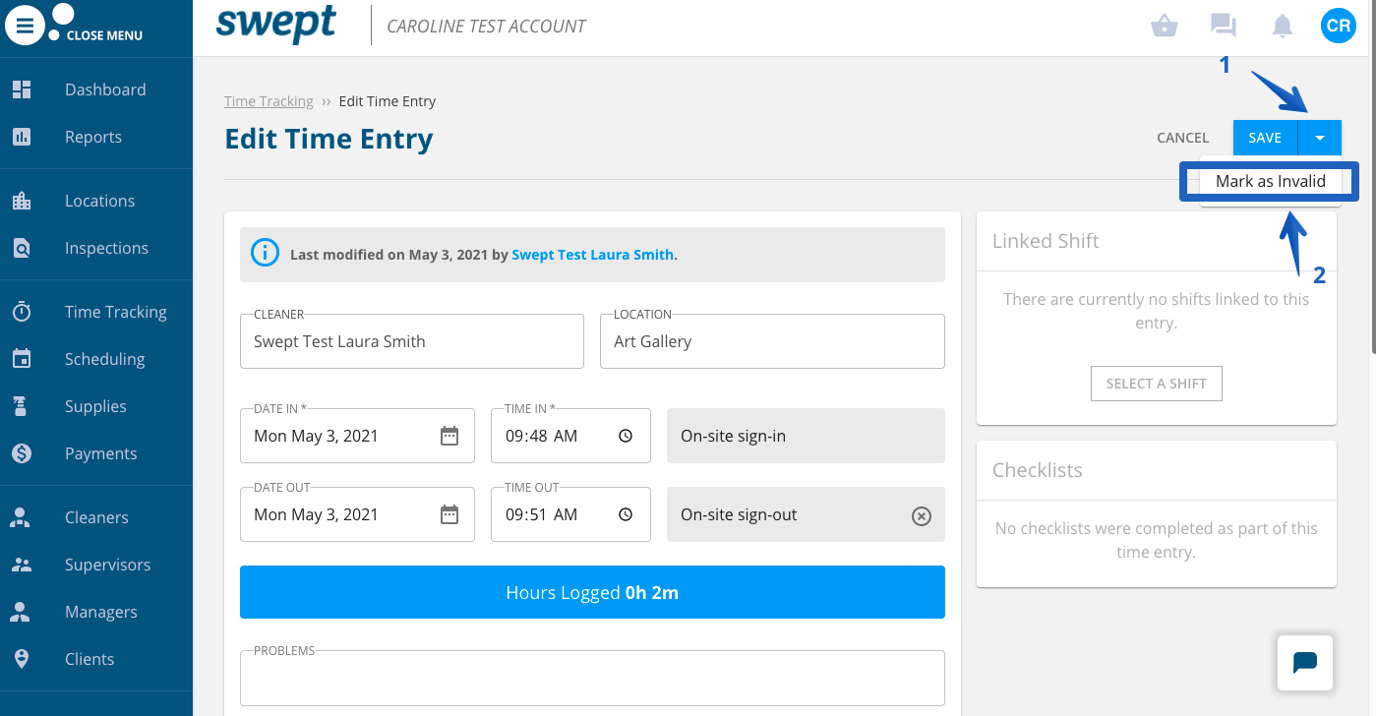The image size is (1376, 716).
Task: Click the shopping basket icon near top right
Action: tap(1164, 25)
